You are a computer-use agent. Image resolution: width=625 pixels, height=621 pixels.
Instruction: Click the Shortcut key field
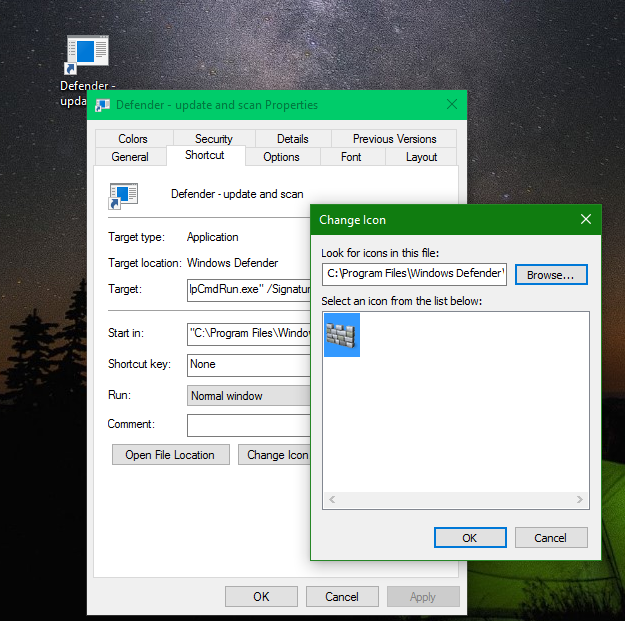(249, 365)
